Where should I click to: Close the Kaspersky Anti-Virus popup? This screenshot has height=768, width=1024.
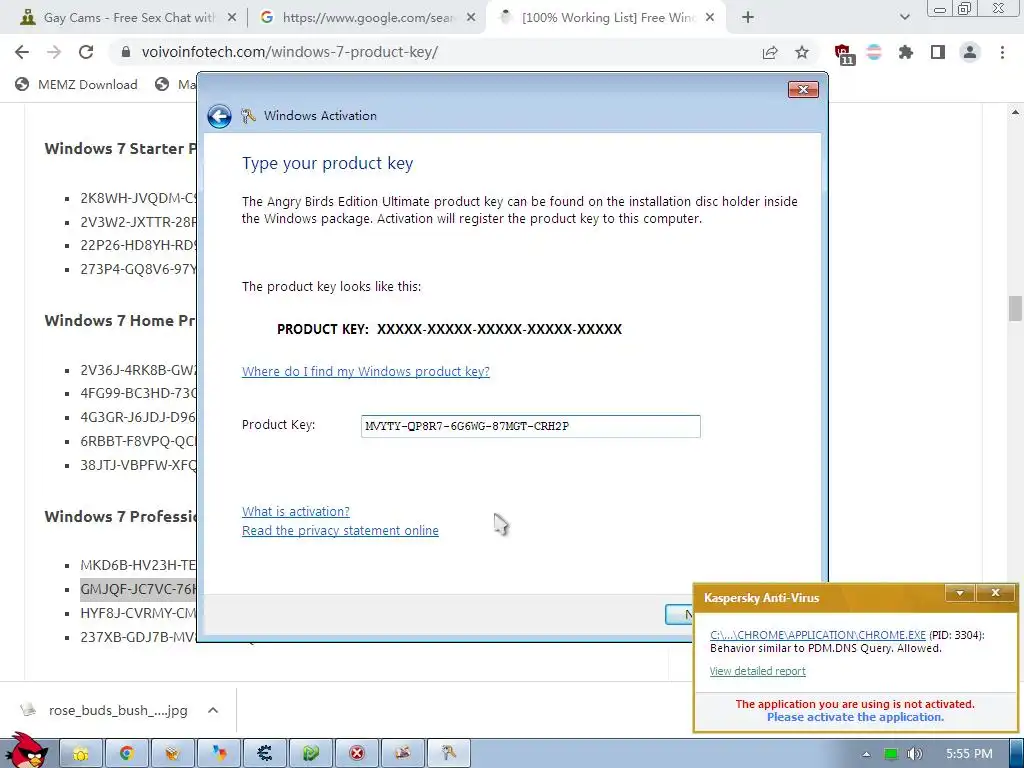point(995,593)
